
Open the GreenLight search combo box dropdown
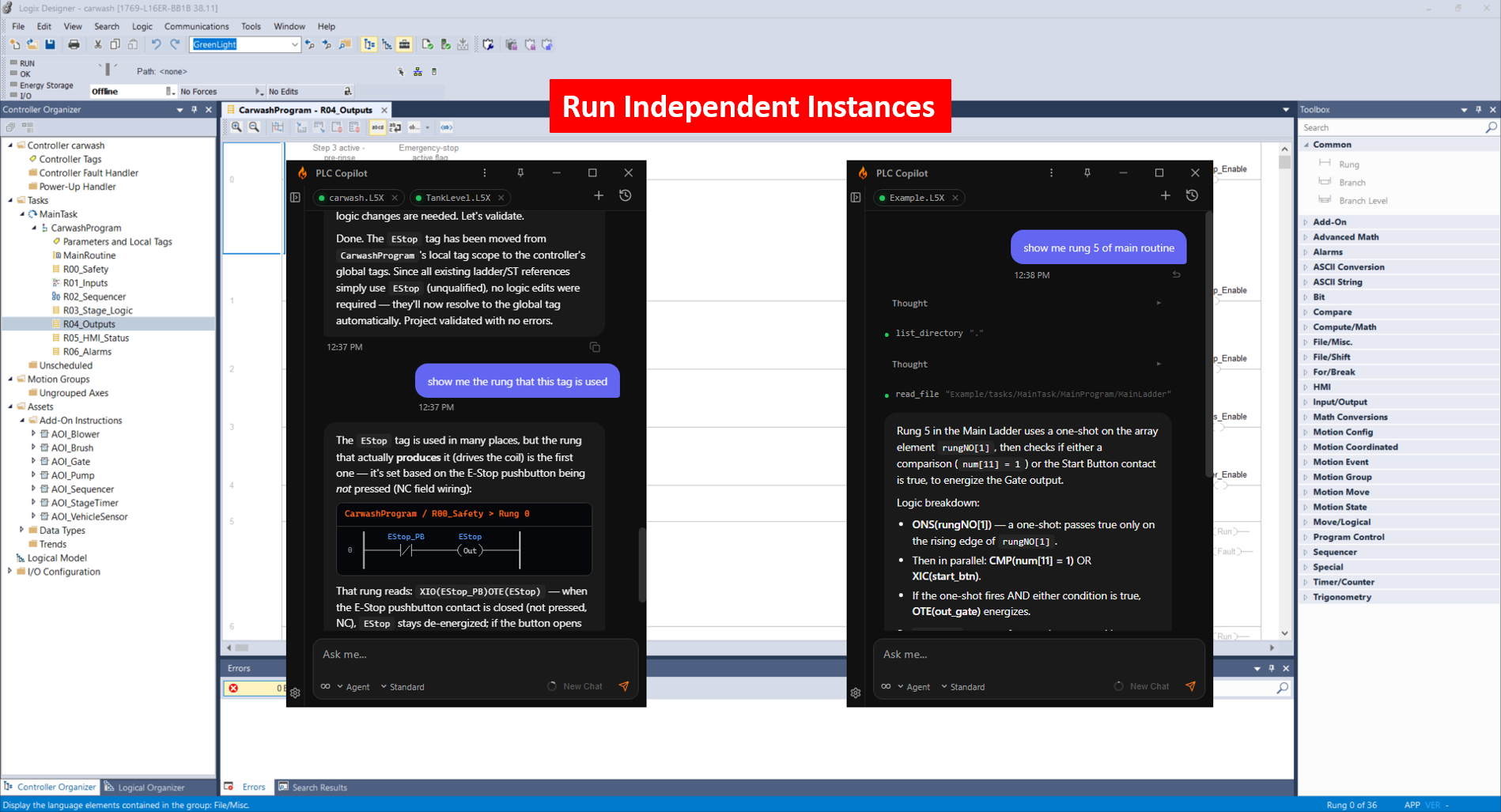pos(294,44)
